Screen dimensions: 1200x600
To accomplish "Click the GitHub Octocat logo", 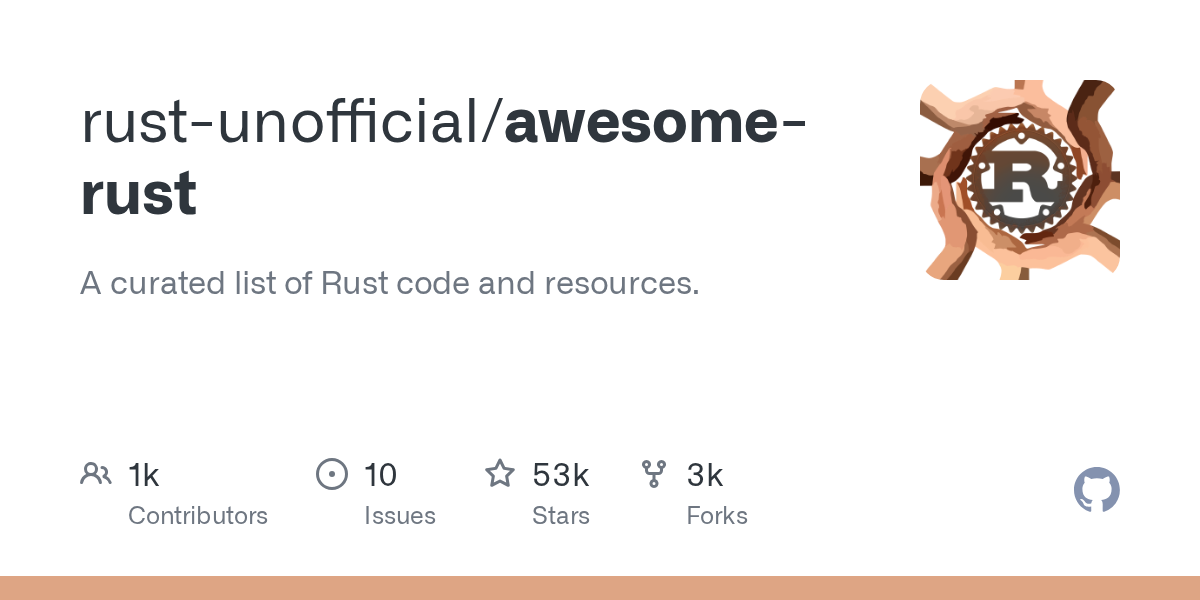I will point(1096,491).
